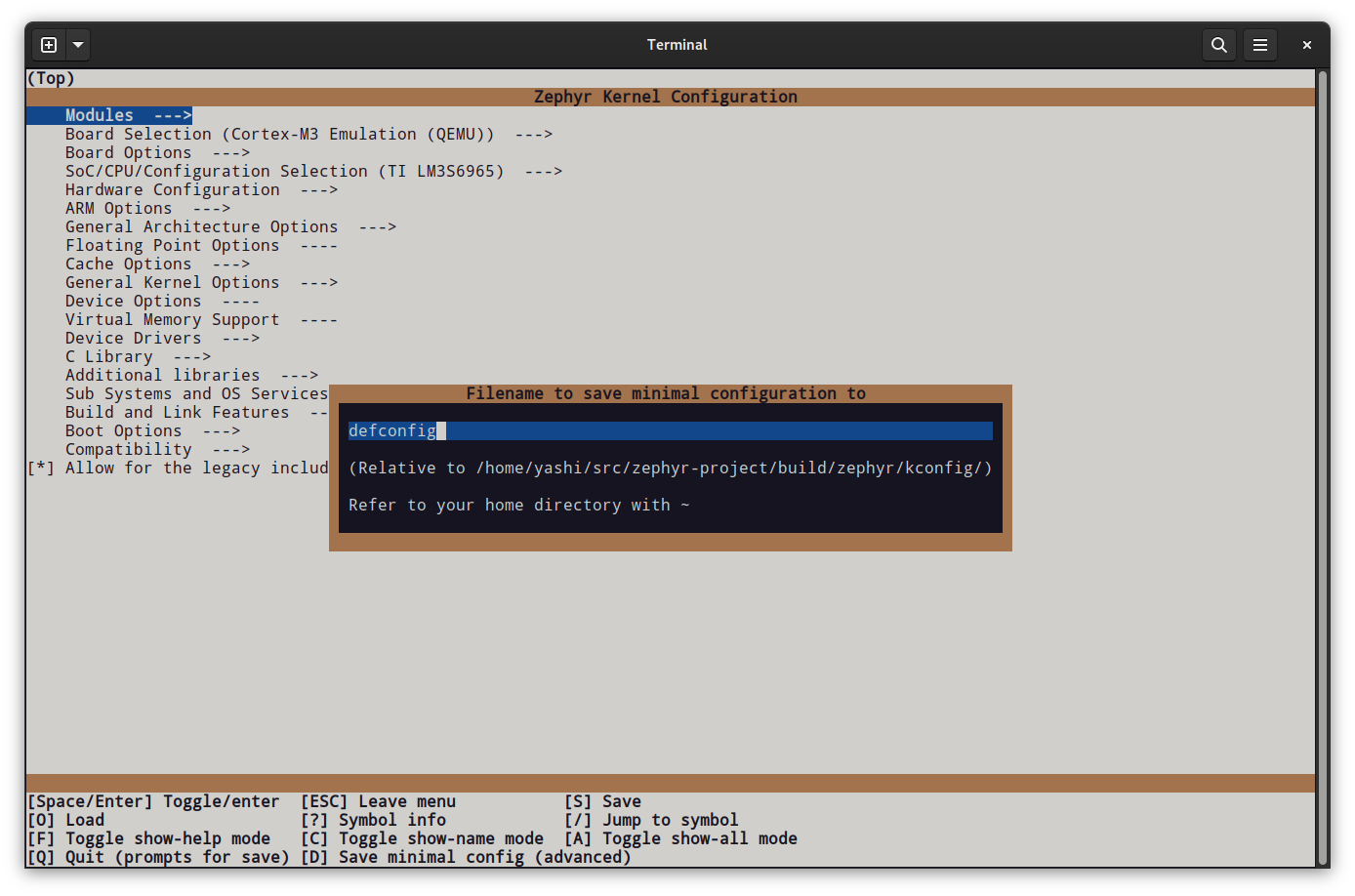The width and height of the screenshot is (1355, 896).
Task: Toggle Allow for the legacy include checkbox
Action: pos(40,468)
